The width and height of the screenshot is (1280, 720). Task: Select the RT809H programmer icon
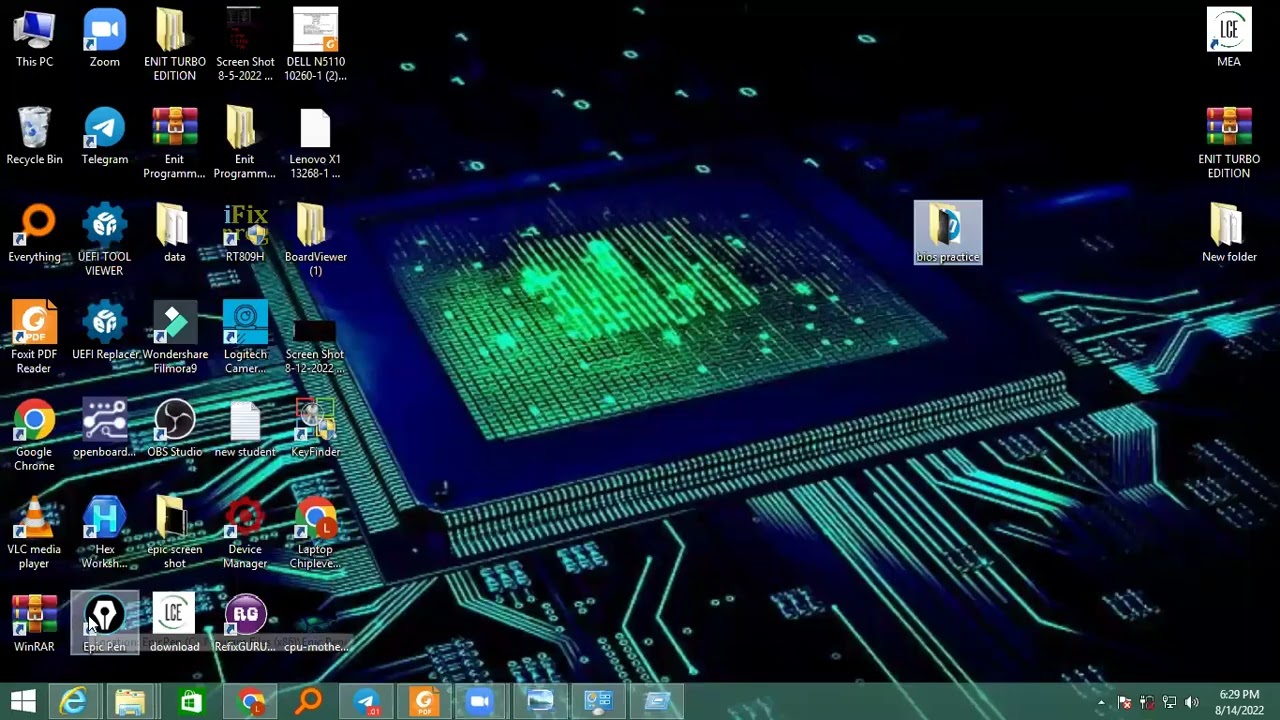[x=245, y=234]
